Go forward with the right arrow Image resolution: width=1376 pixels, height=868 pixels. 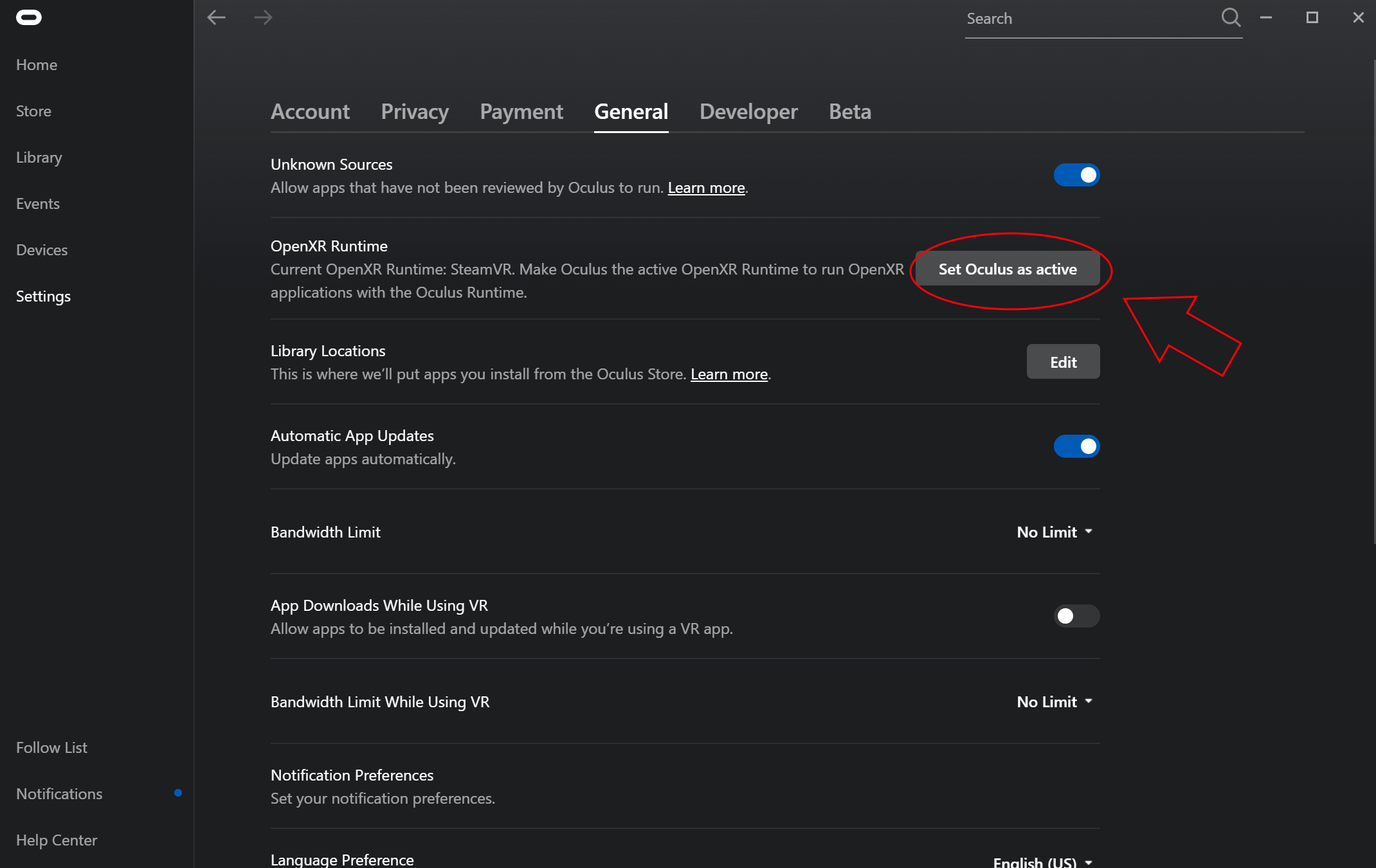[x=263, y=17]
